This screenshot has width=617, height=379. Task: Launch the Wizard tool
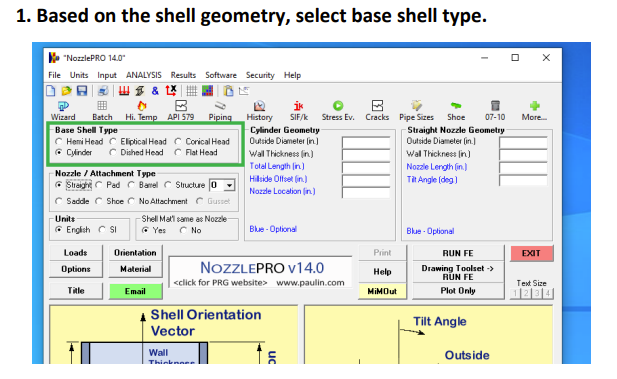(63, 111)
